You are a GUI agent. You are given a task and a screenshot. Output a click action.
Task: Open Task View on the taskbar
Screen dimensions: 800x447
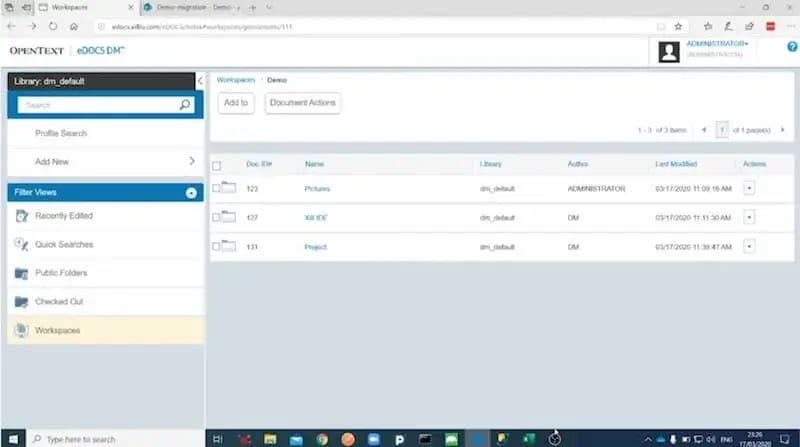[x=218, y=439]
